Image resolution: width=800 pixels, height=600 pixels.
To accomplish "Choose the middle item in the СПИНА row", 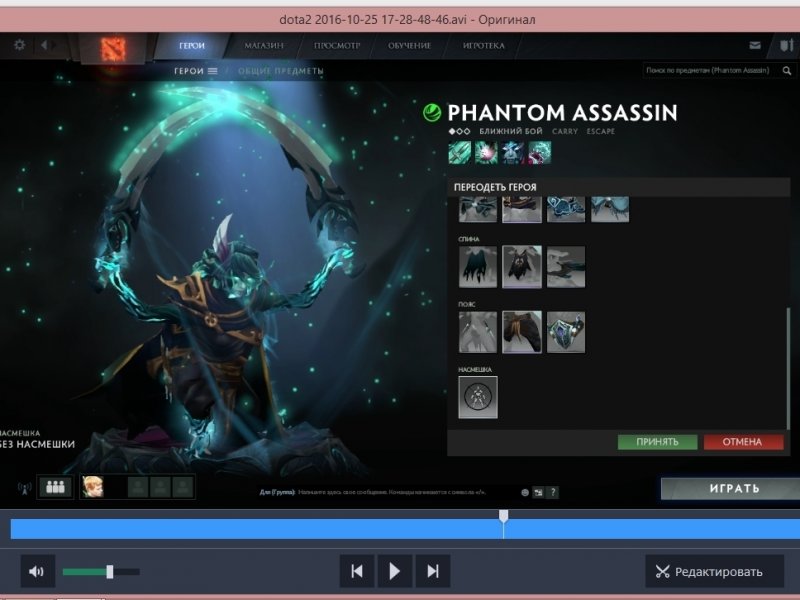I will 521,267.
